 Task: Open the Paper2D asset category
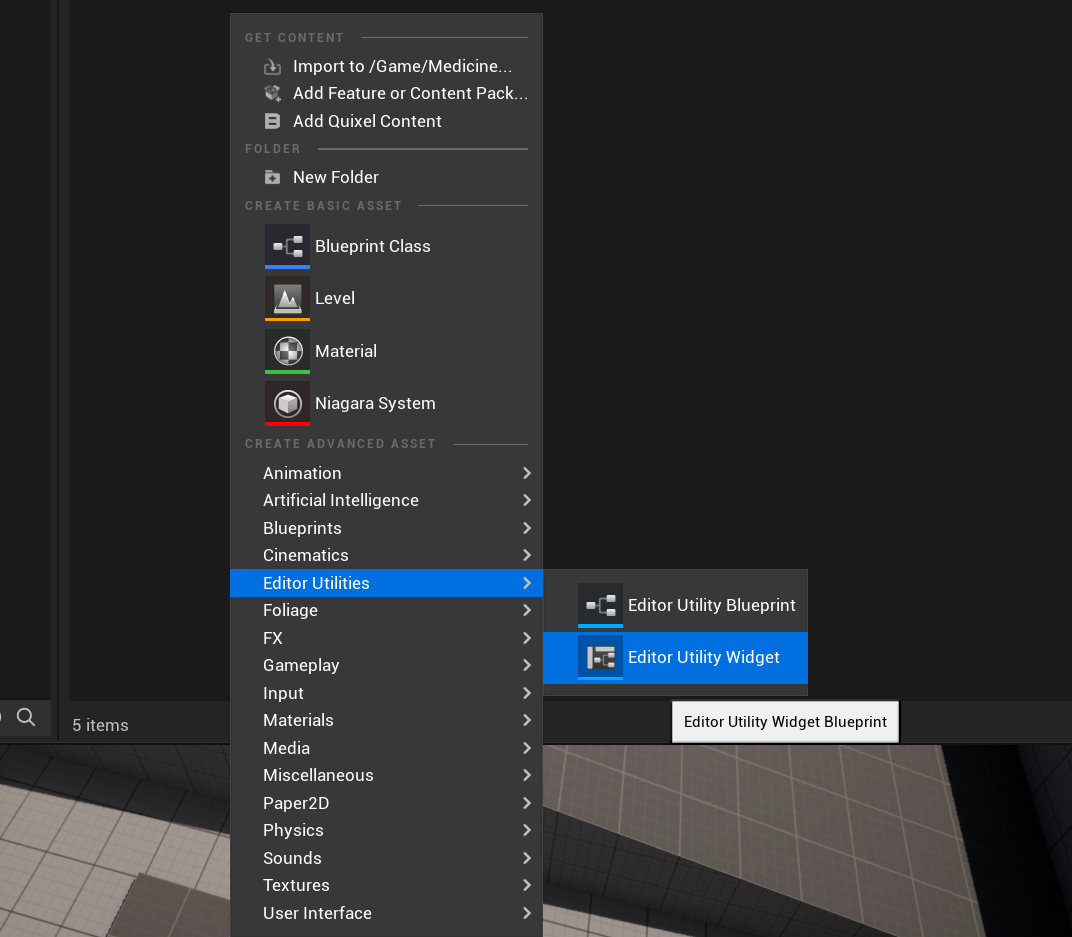(386, 803)
